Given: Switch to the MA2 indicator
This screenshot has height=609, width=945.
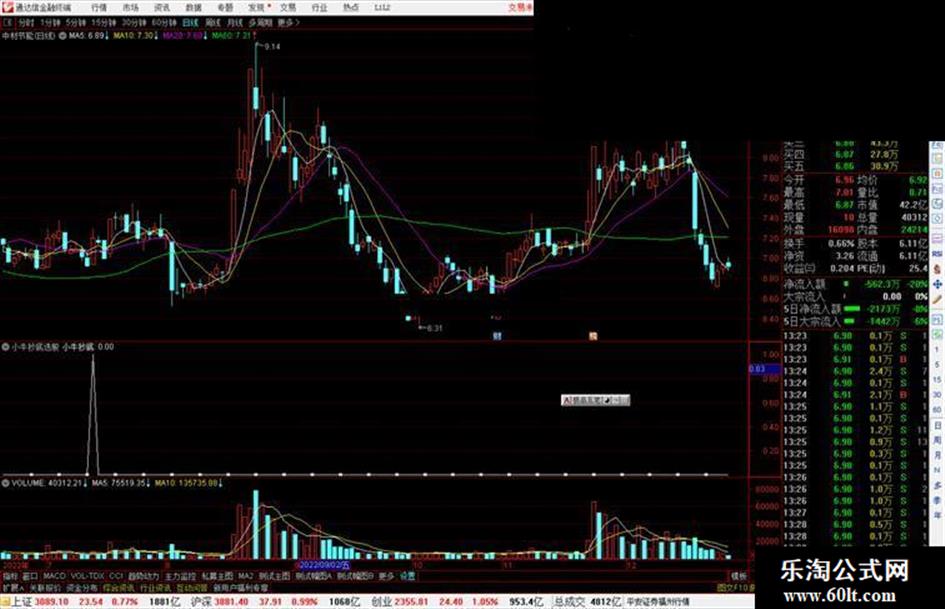Looking at the screenshot, I should pos(245,576).
